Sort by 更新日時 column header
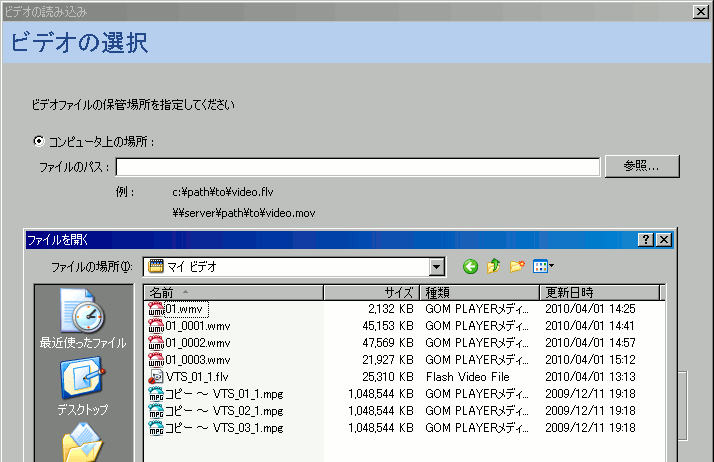 tap(600, 293)
